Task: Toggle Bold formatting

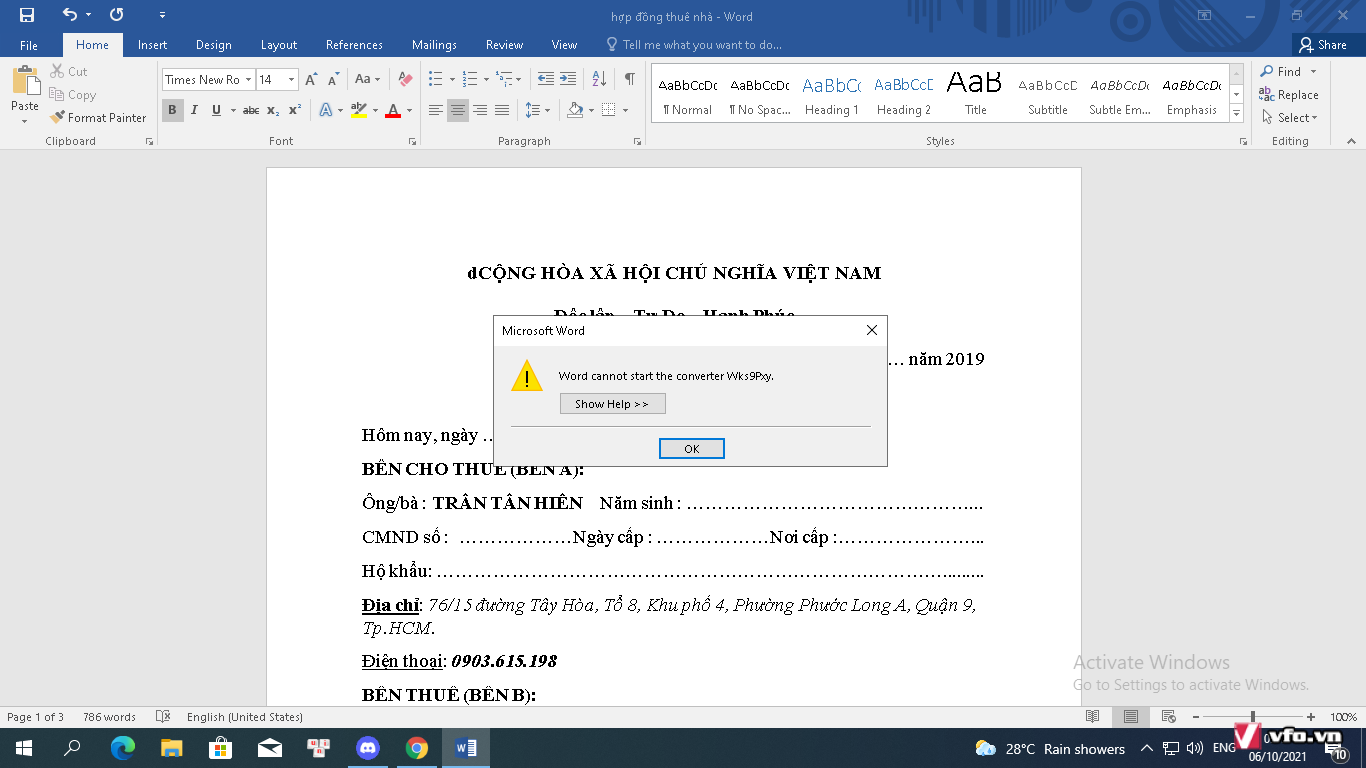Action: click(x=172, y=110)
